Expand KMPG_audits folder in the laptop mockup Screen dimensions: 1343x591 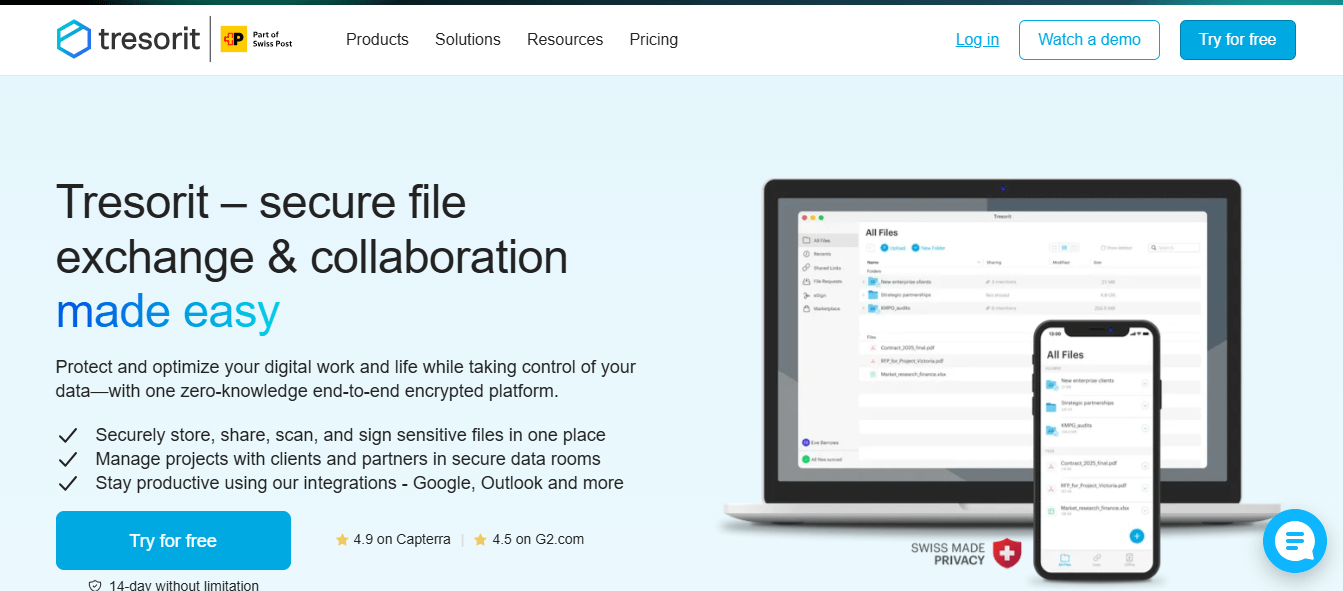(863, 308)
